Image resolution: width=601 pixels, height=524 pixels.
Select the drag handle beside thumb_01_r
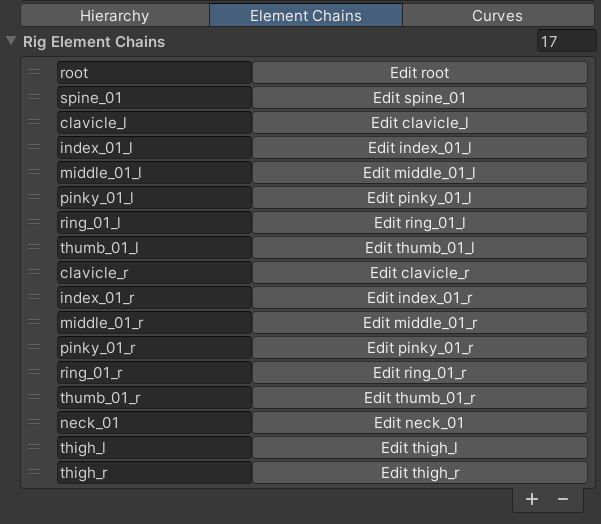tap(34, 398)
